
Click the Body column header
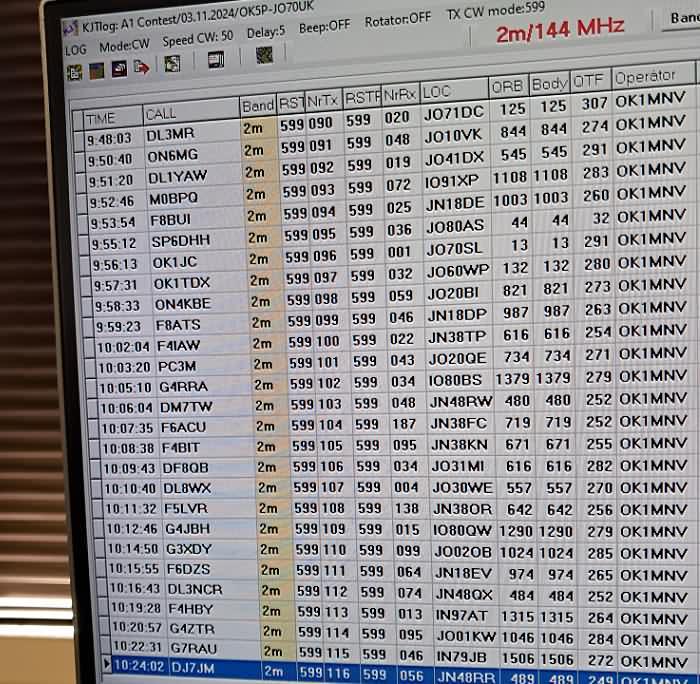tap(549, 84)
